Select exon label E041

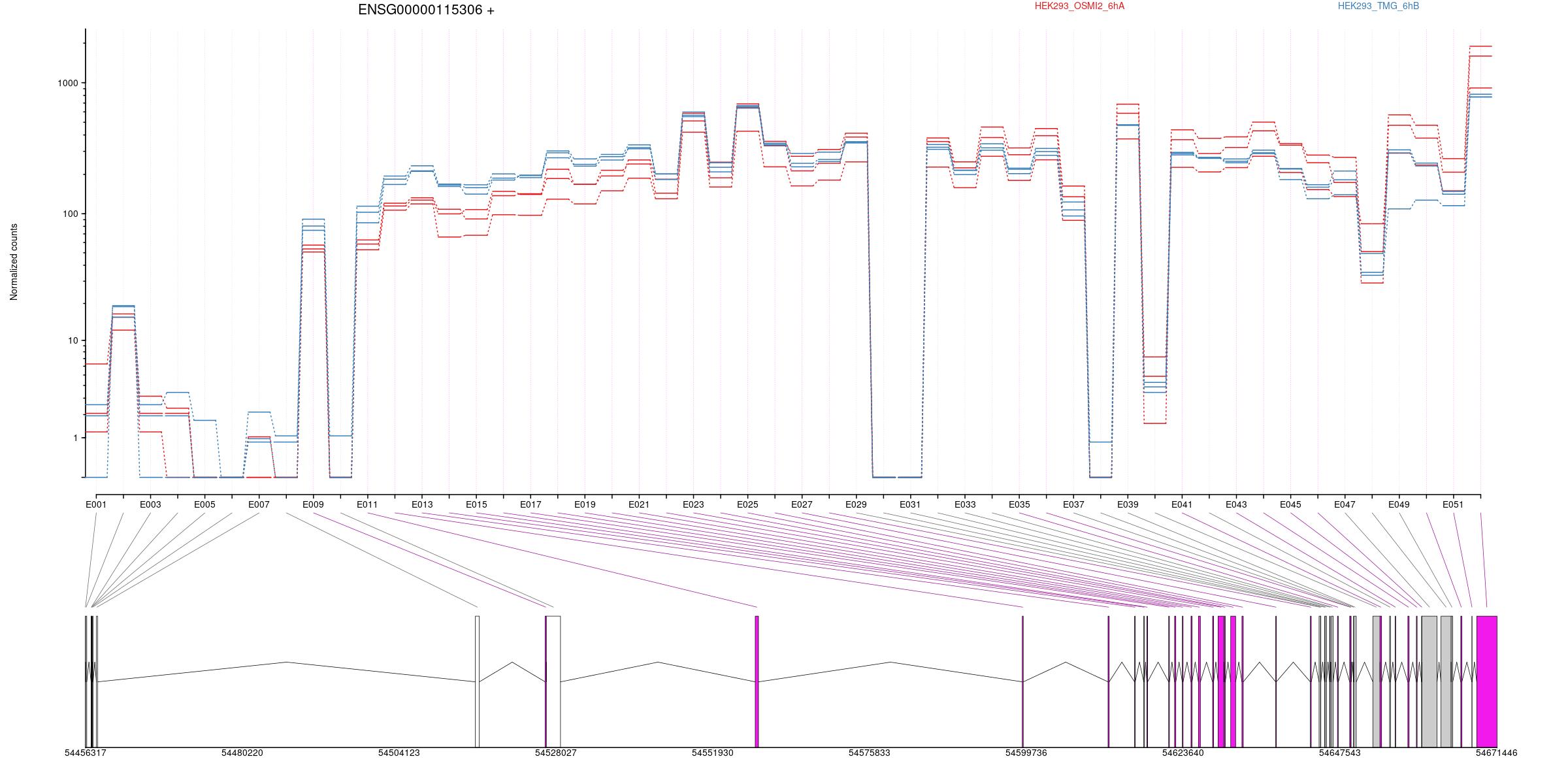coord(1182,504)
